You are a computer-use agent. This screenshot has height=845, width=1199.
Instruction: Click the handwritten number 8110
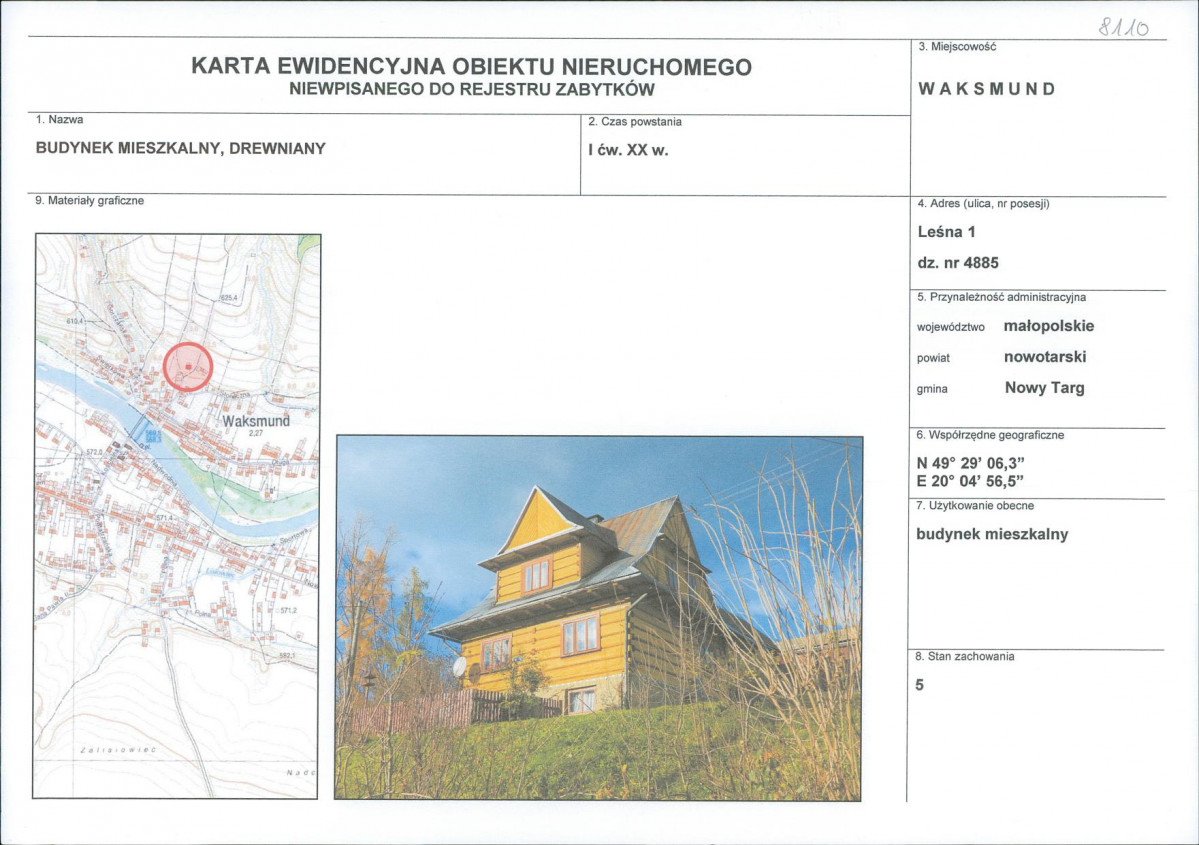point(1123,28)
